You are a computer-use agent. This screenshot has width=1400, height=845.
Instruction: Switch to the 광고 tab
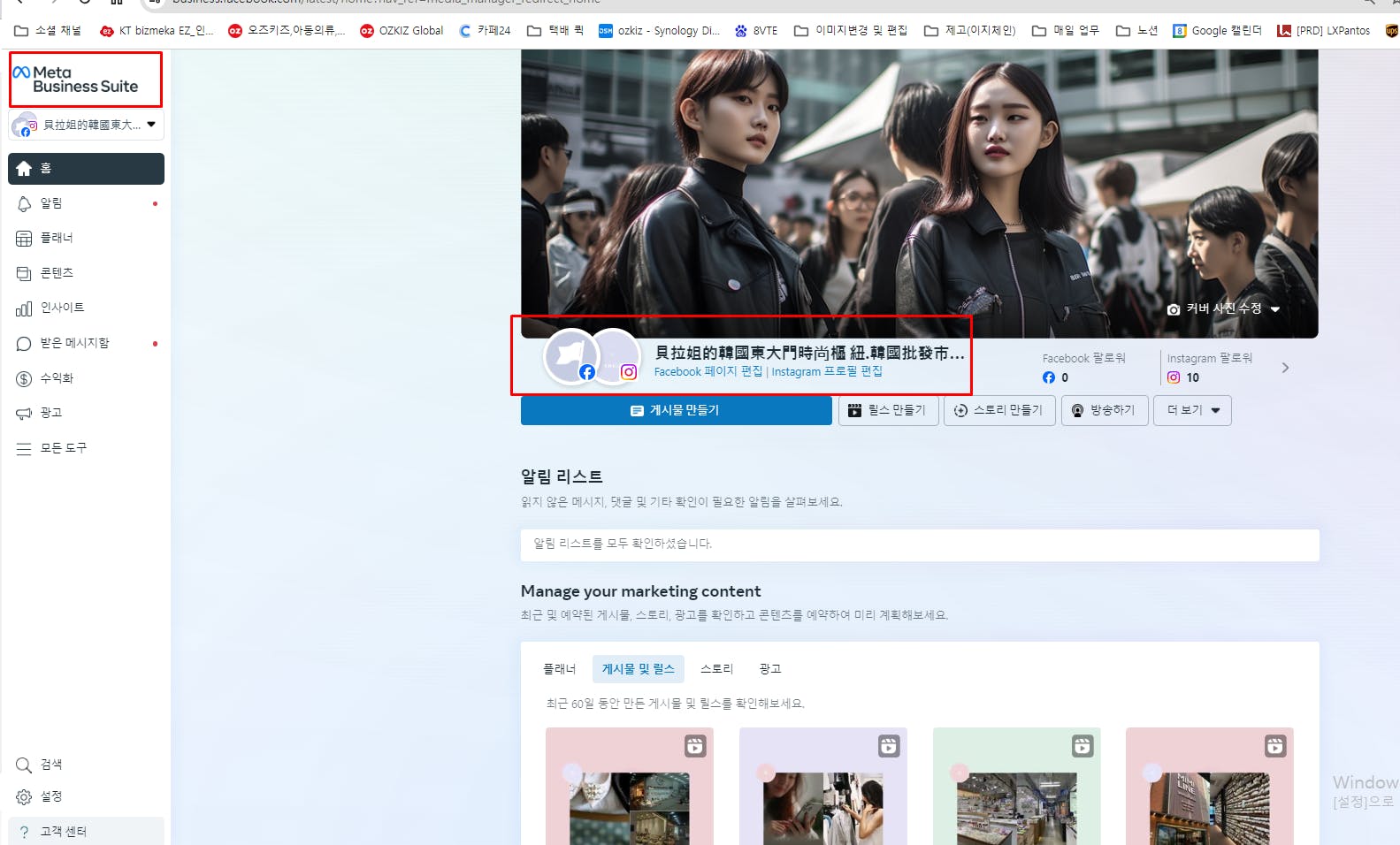click(x=769, y=669)
